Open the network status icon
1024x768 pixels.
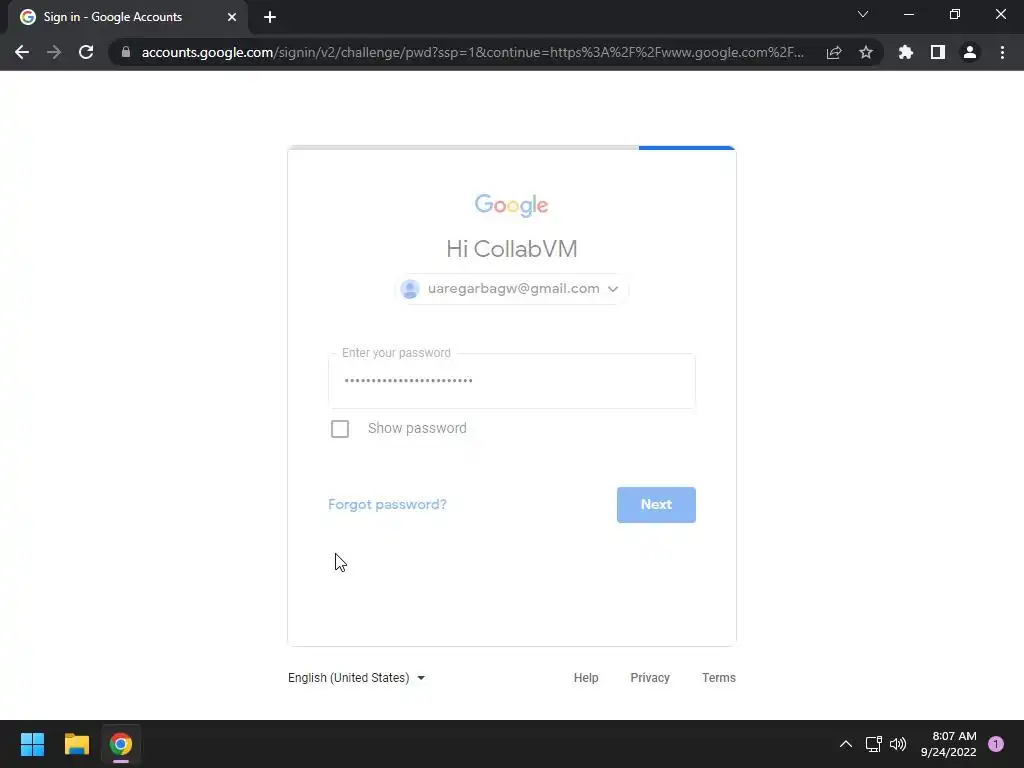tap(873, 744)
